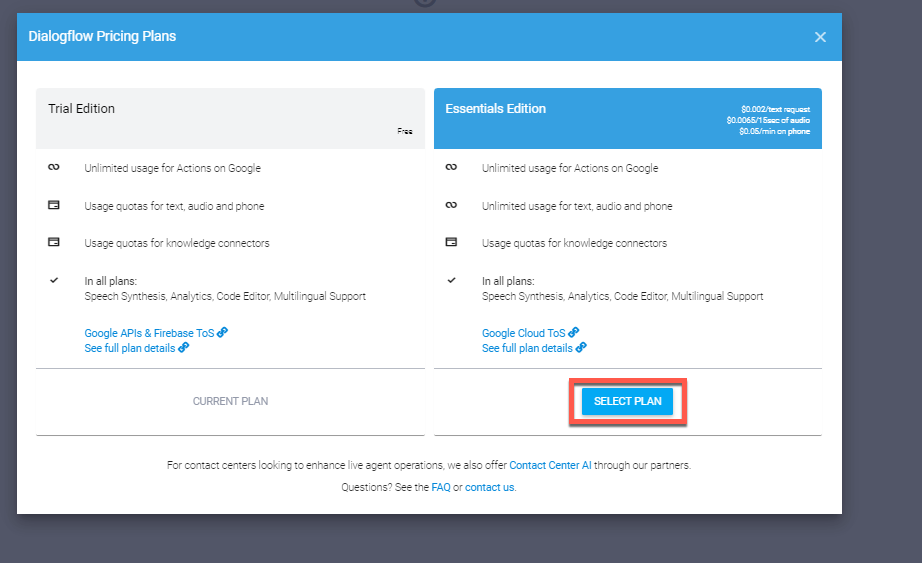The image size is (922, 563).
Task: Click Trial Edition's knowledge connectors quota icon
Action: click(x=54, y=242)
